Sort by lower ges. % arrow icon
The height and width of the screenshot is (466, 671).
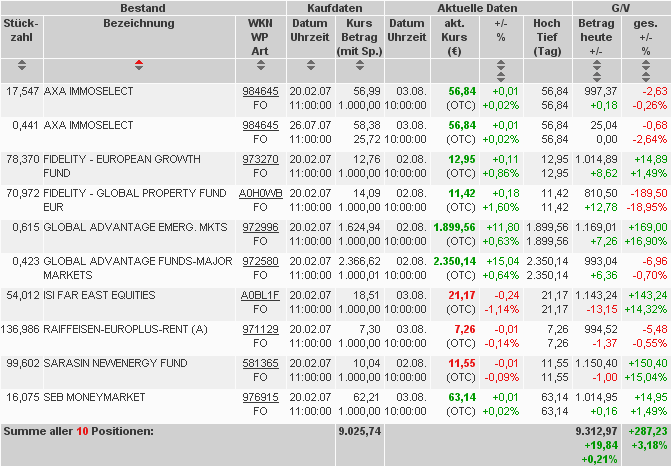[x=646, y=77]
